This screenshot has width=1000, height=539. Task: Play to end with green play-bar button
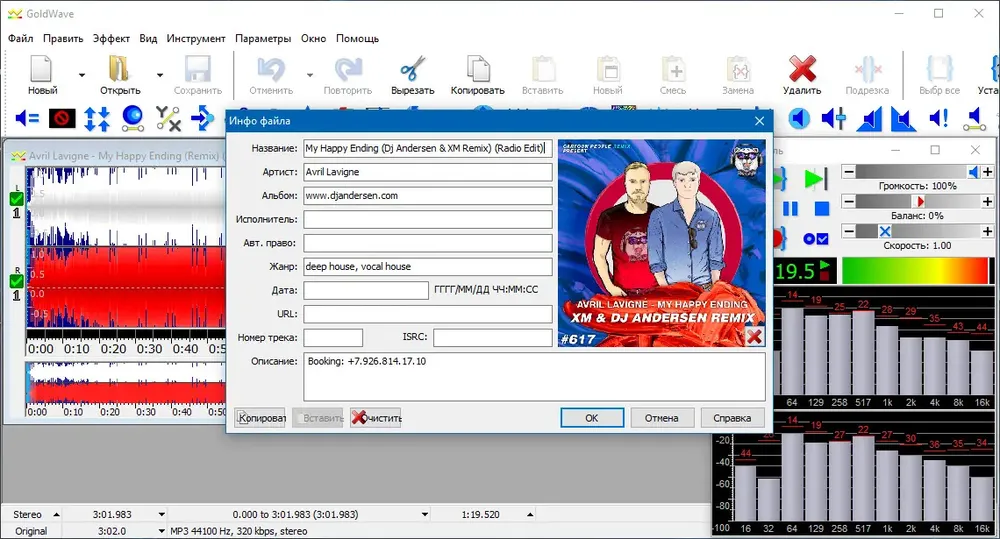[x=816, y=179]
